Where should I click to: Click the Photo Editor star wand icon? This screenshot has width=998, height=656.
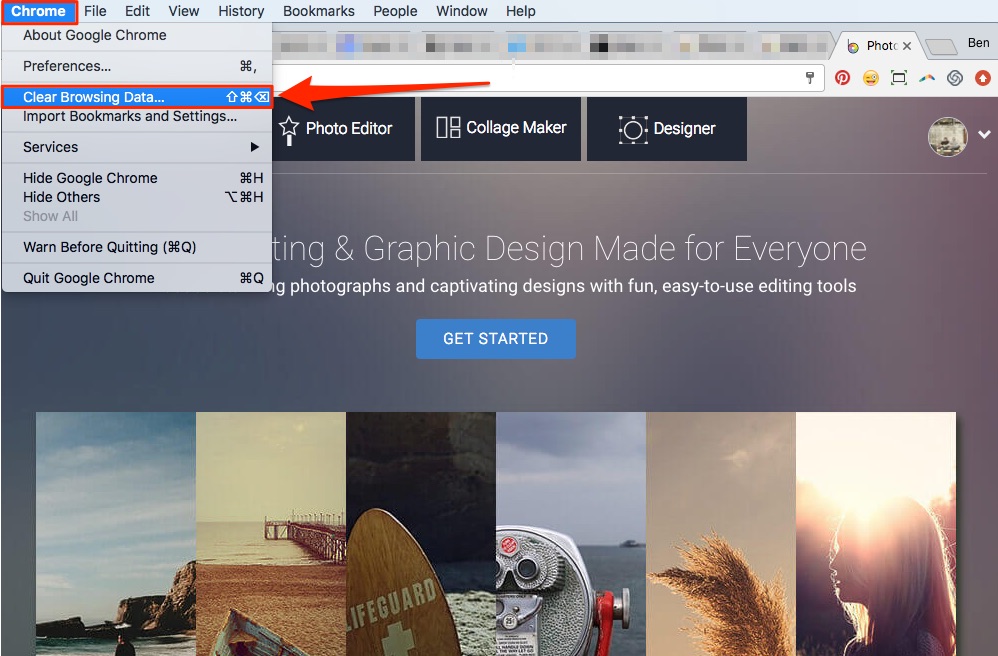289,129
